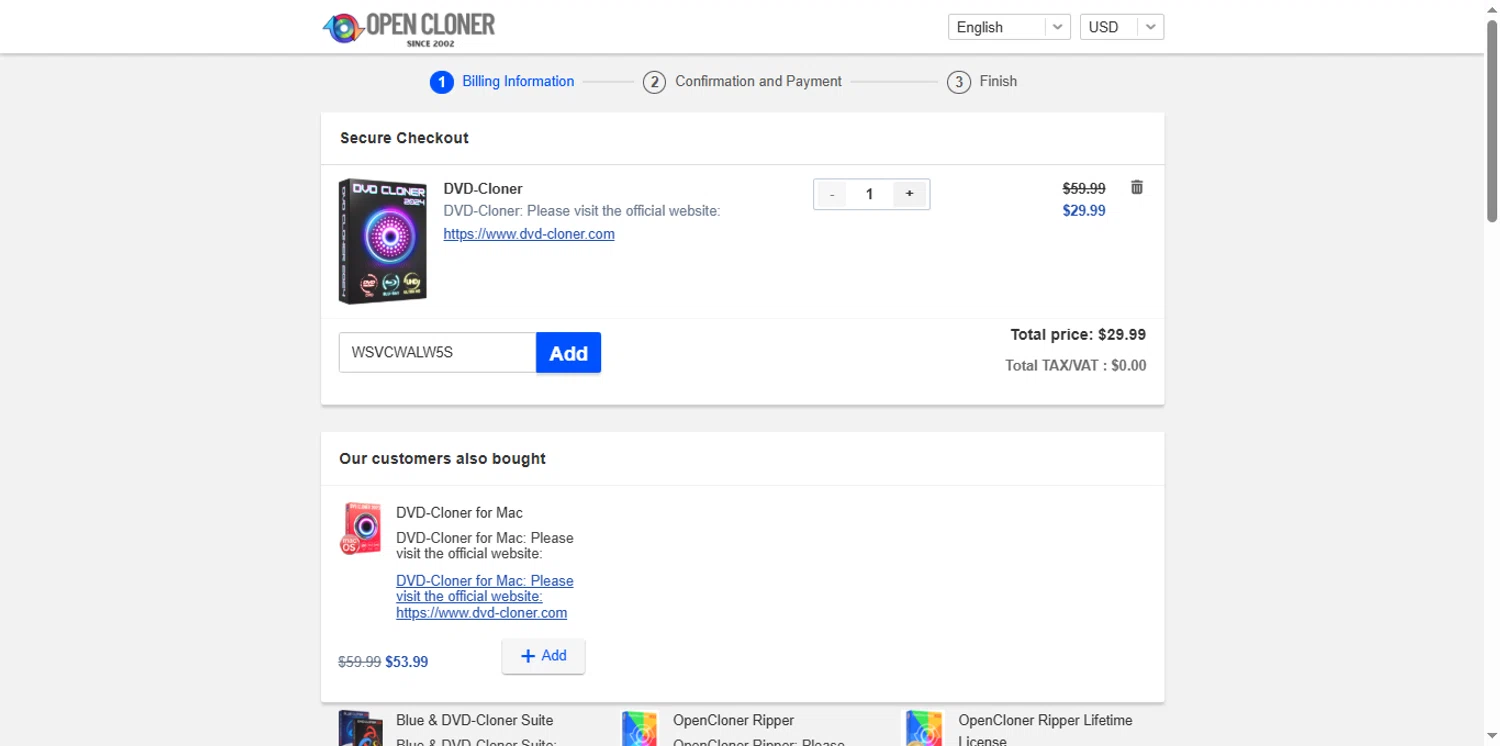Click the OpenCloner Ripper Lifetime License title
Screen dimensions: 1500x746
[1045, 729]
